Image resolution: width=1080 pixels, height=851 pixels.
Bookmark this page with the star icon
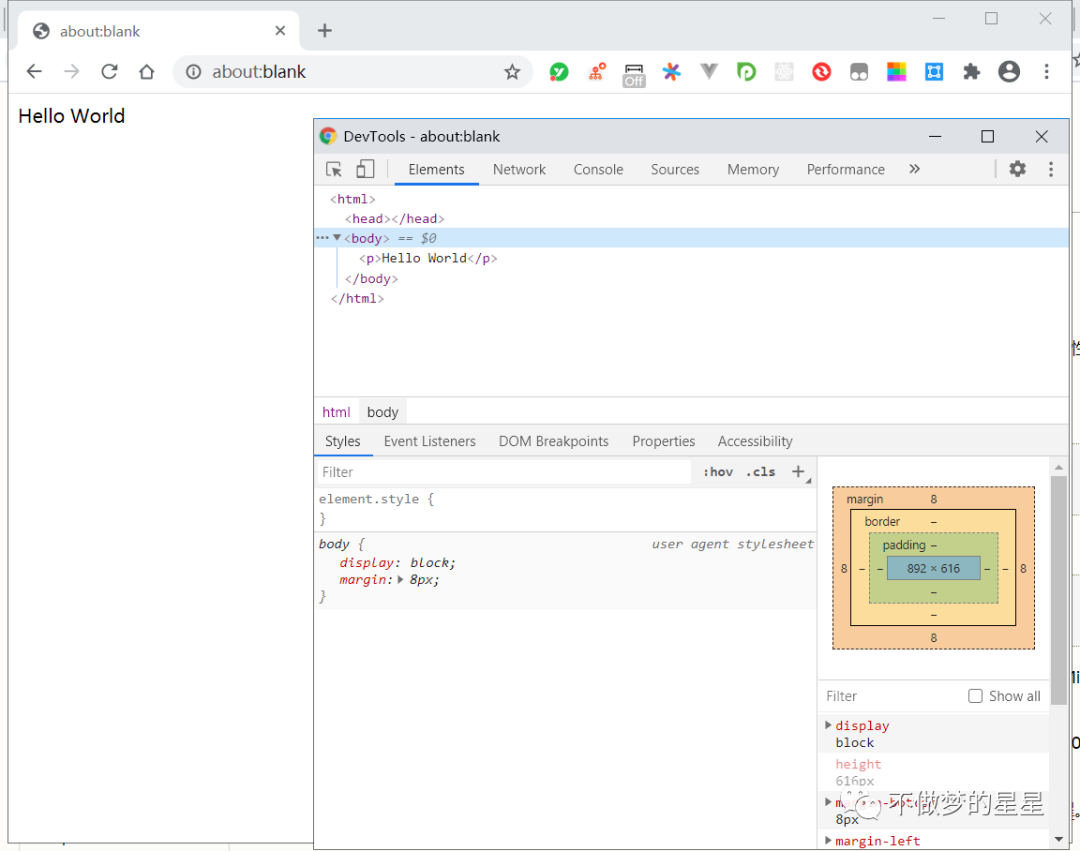pyautogui.click(x=512, y=72)
